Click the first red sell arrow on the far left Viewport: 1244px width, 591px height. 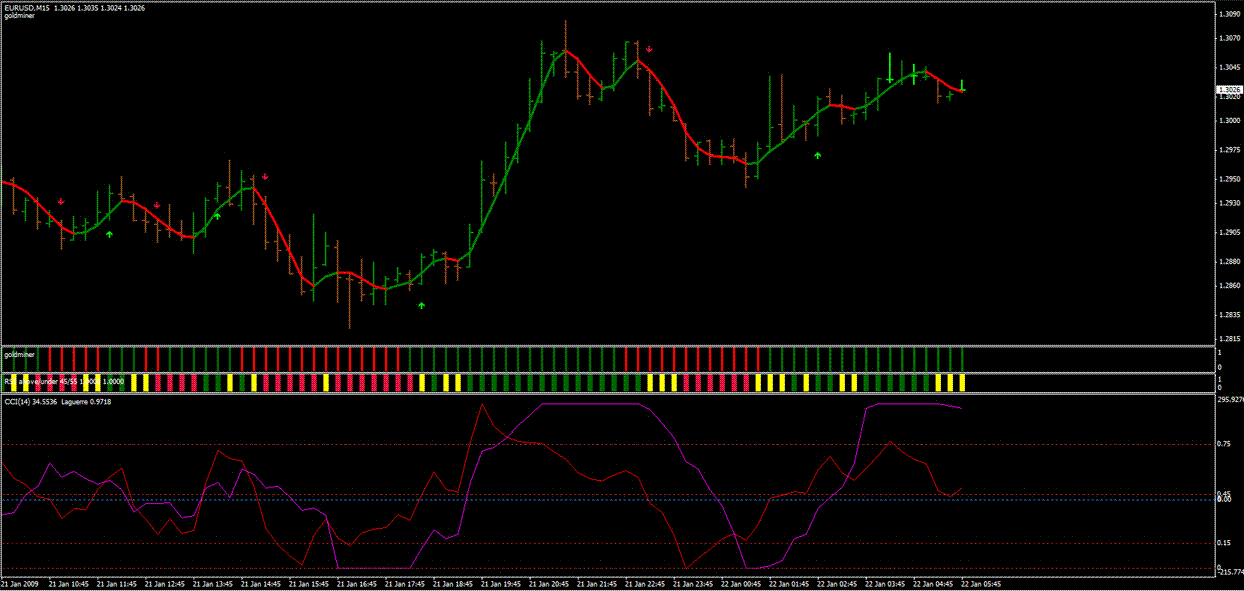click(x=61, y=201)
